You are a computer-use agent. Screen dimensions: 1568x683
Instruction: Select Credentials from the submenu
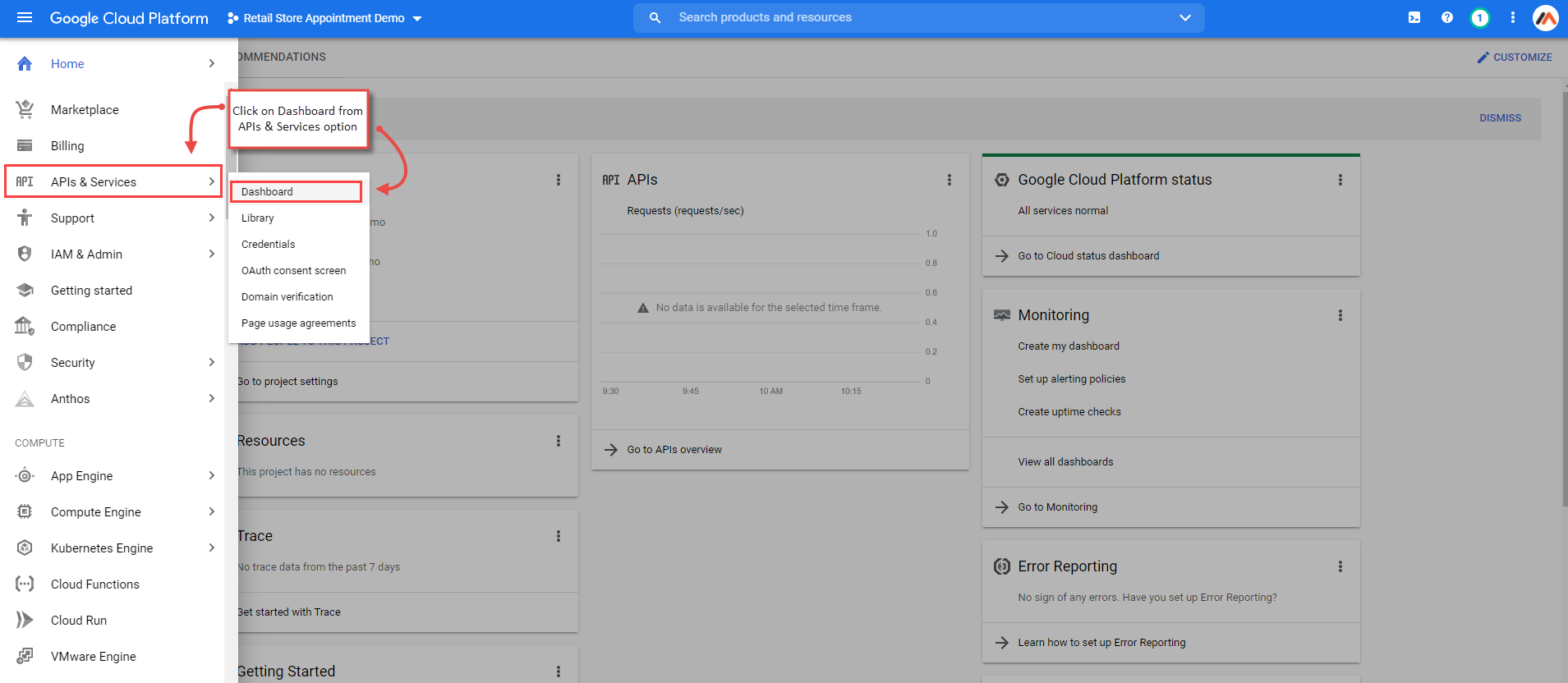coord(298,244)
